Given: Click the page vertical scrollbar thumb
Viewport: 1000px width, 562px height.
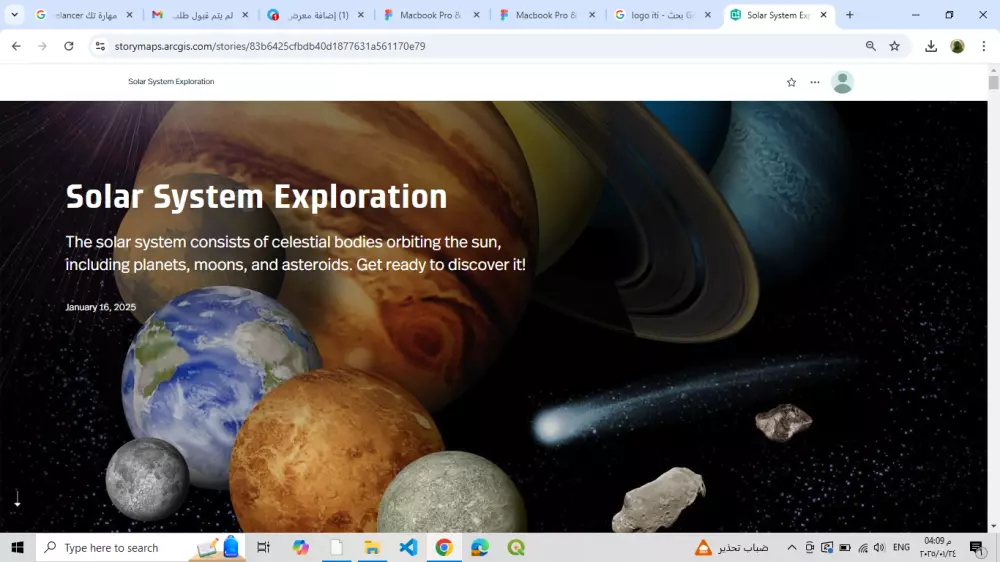Looking at the screenshot, I should (x=994, y=82).
